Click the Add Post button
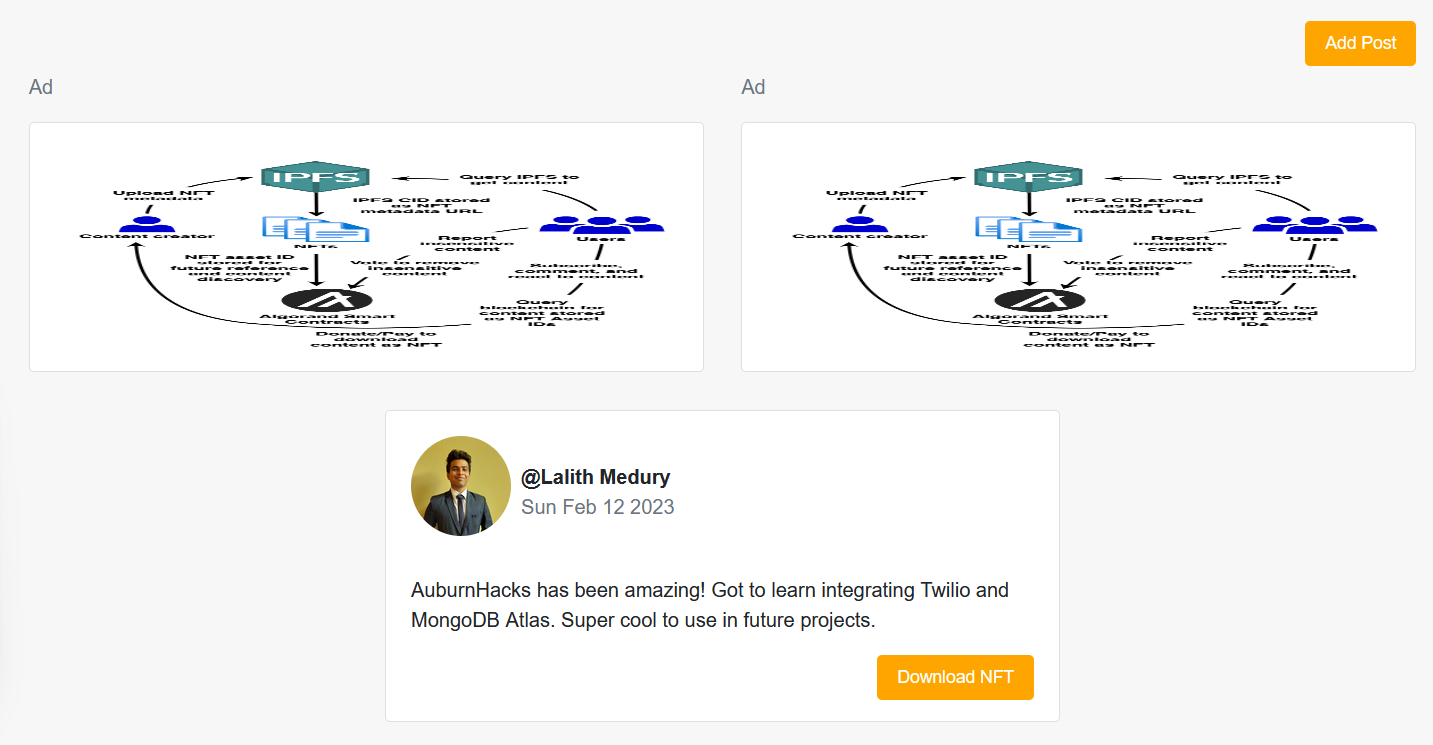The image size is (1433, 745). [1360, 43]
